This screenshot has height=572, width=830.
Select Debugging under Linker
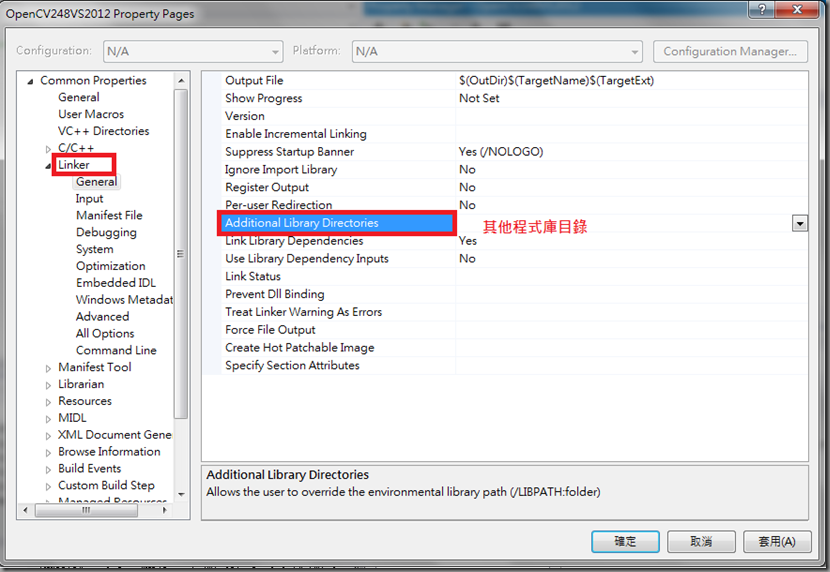point(106,233)
